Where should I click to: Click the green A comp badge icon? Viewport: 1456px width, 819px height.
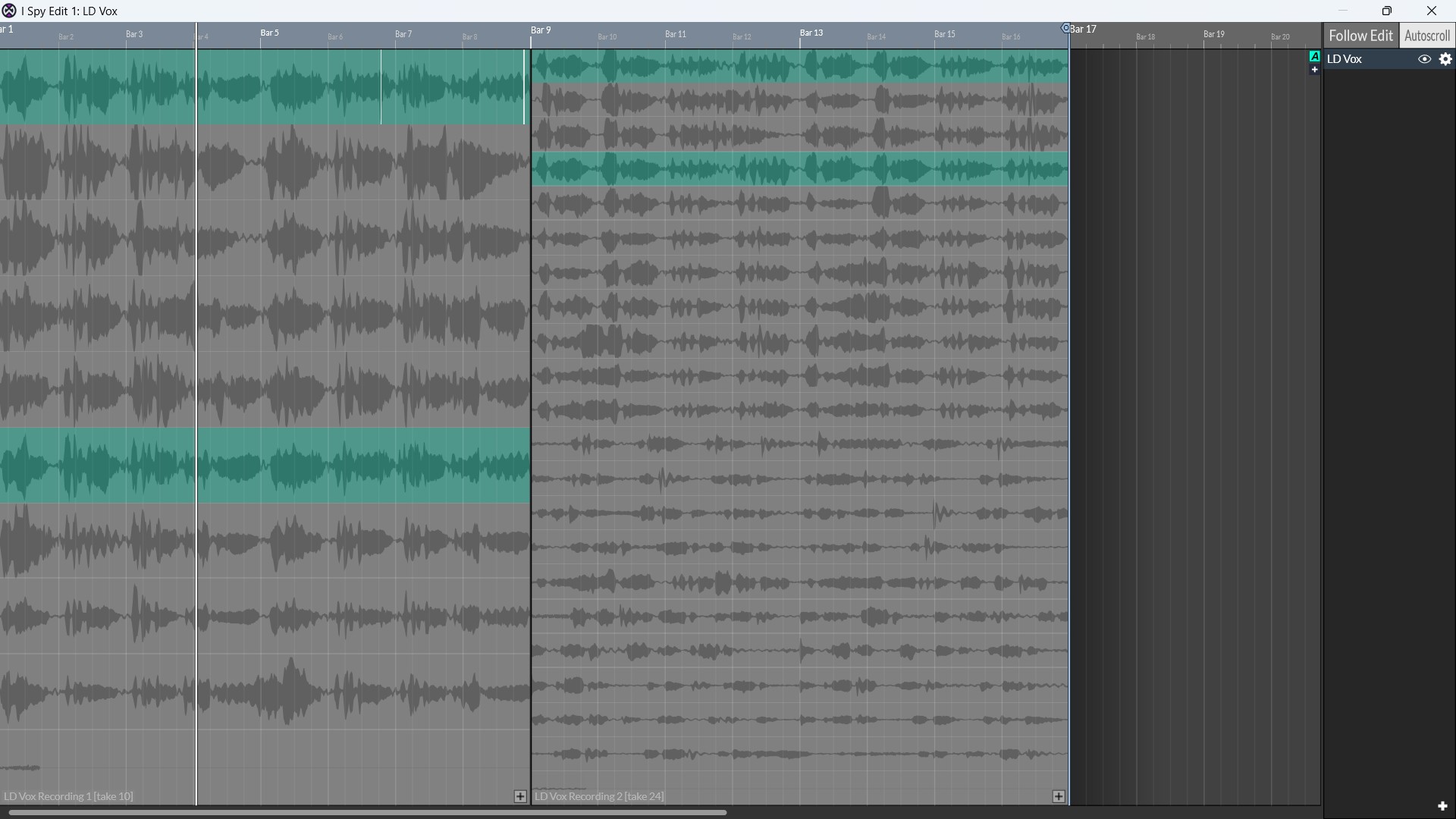click(x=1314, y=56)
